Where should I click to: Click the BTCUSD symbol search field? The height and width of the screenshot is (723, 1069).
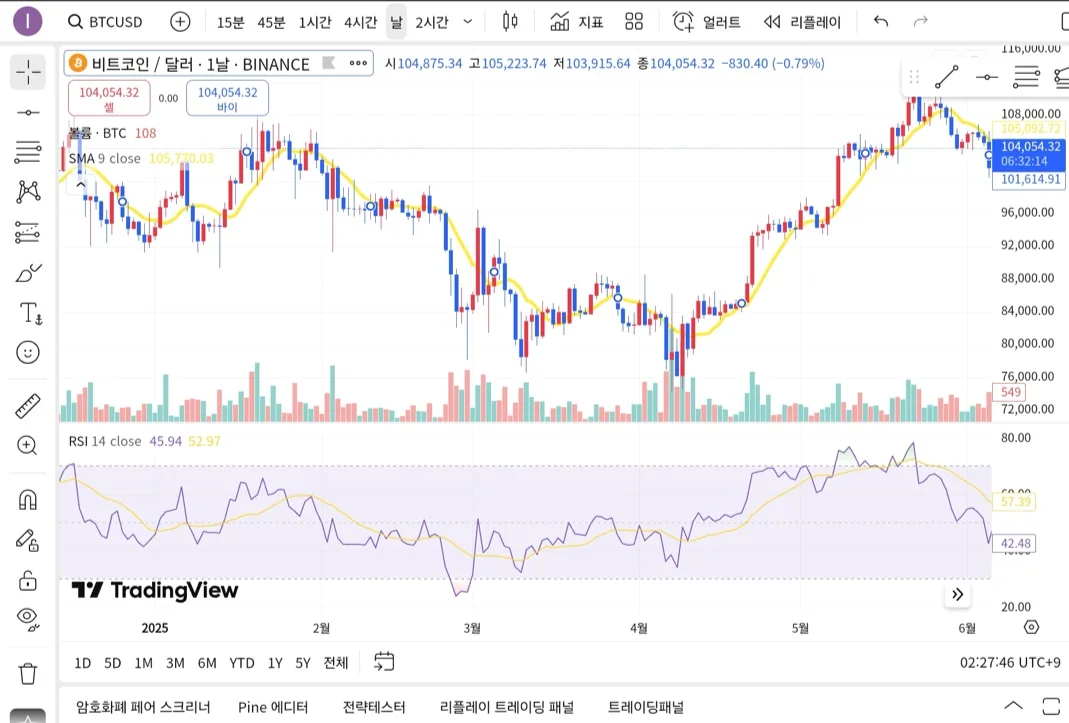[104, 21]
